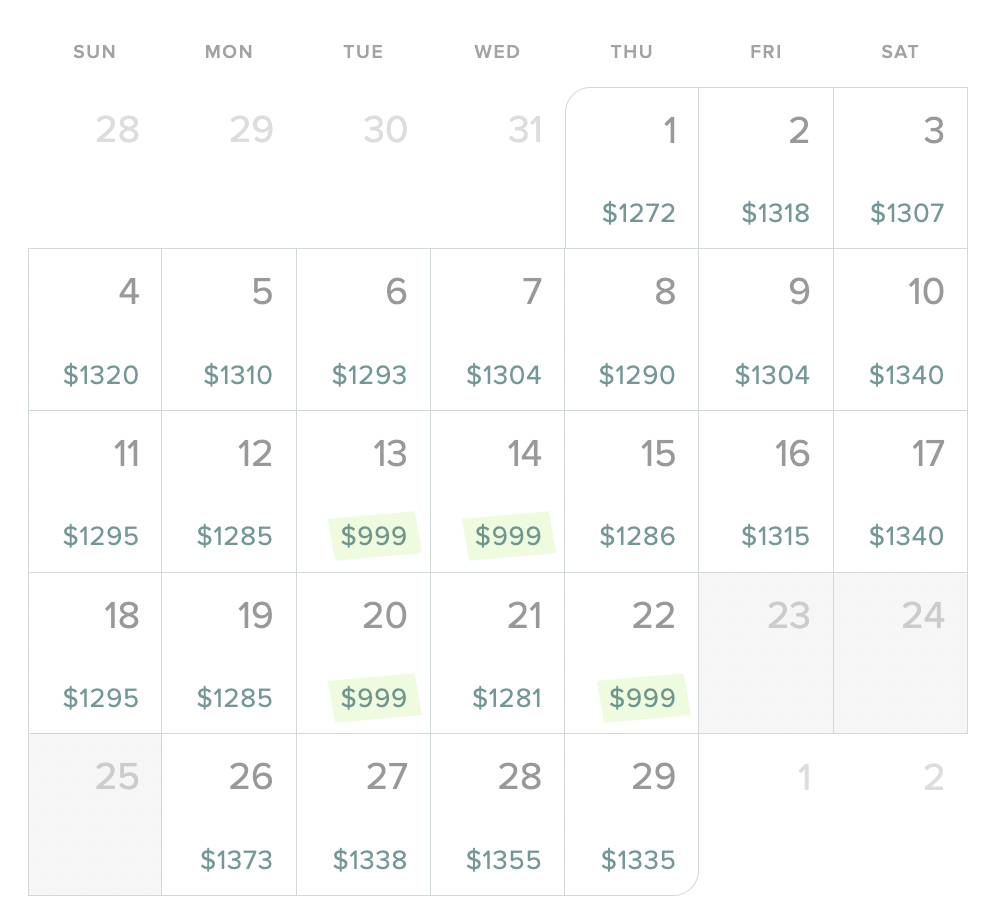Pick Saturday the 3rd at $1307

[x=900, y=168]
